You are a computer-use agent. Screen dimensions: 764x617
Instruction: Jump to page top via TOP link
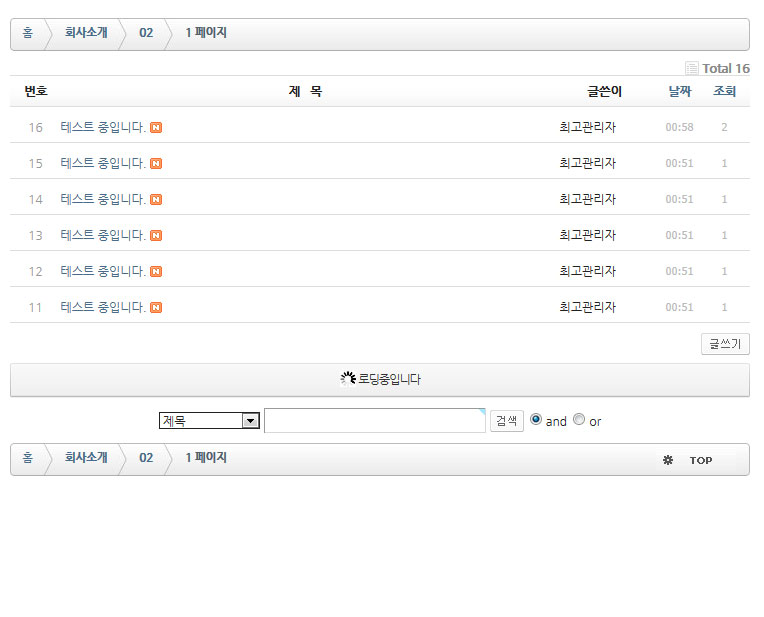pyautogui.click(x=700, y=460)
